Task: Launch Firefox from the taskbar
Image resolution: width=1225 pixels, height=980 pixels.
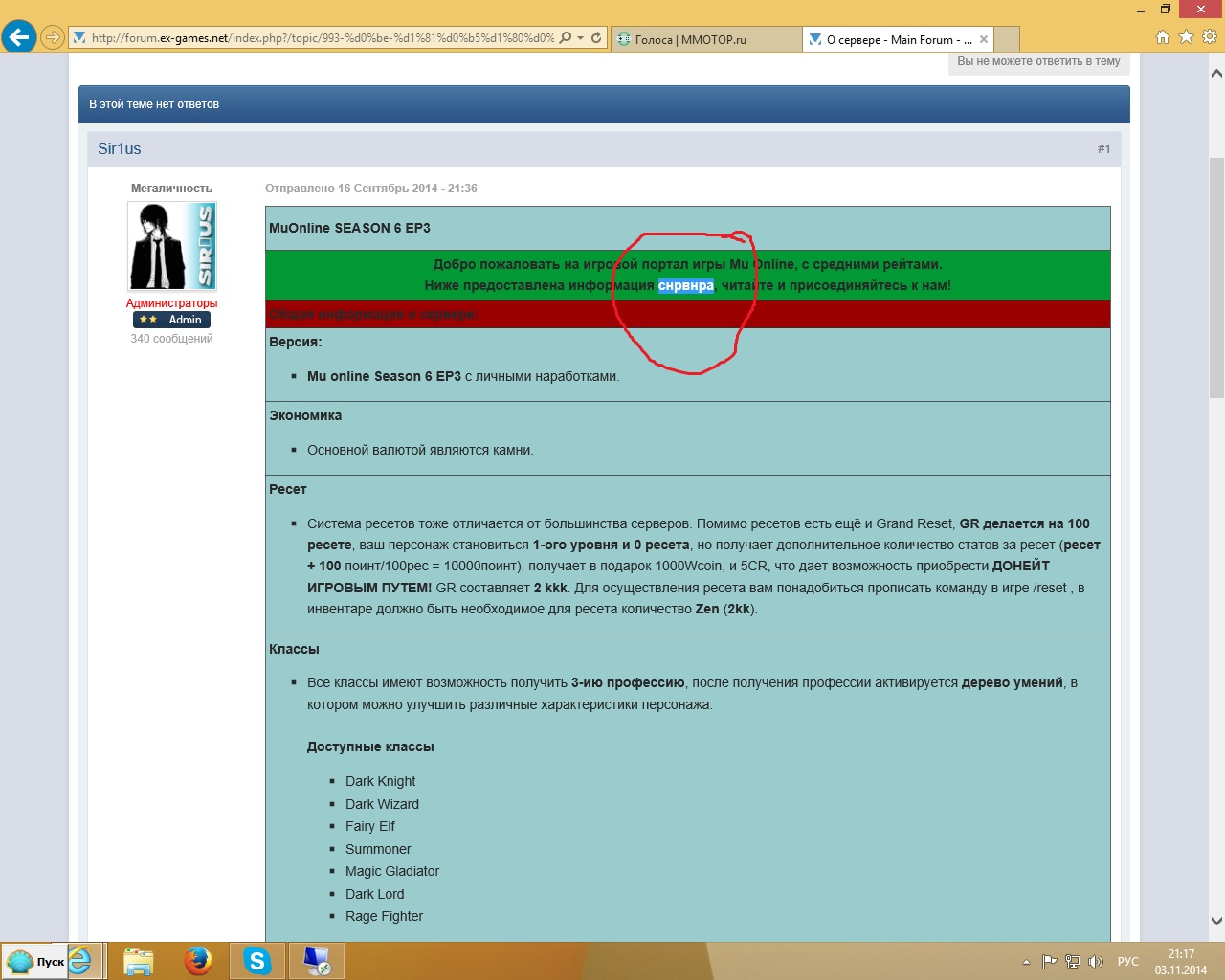Action: [x=198, y=961]
